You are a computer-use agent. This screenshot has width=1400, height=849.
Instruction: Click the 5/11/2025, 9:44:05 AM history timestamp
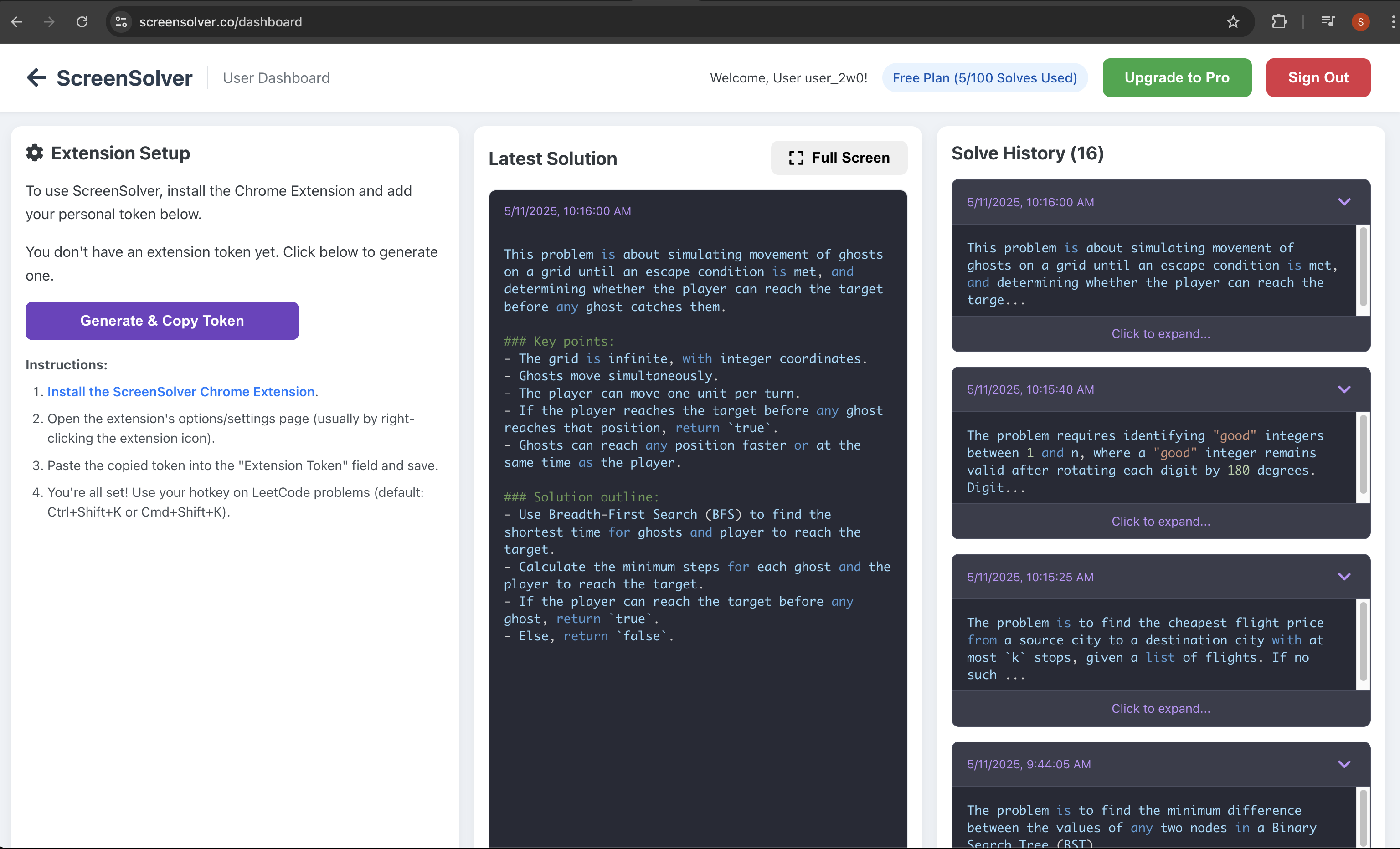click(1029, 764)
